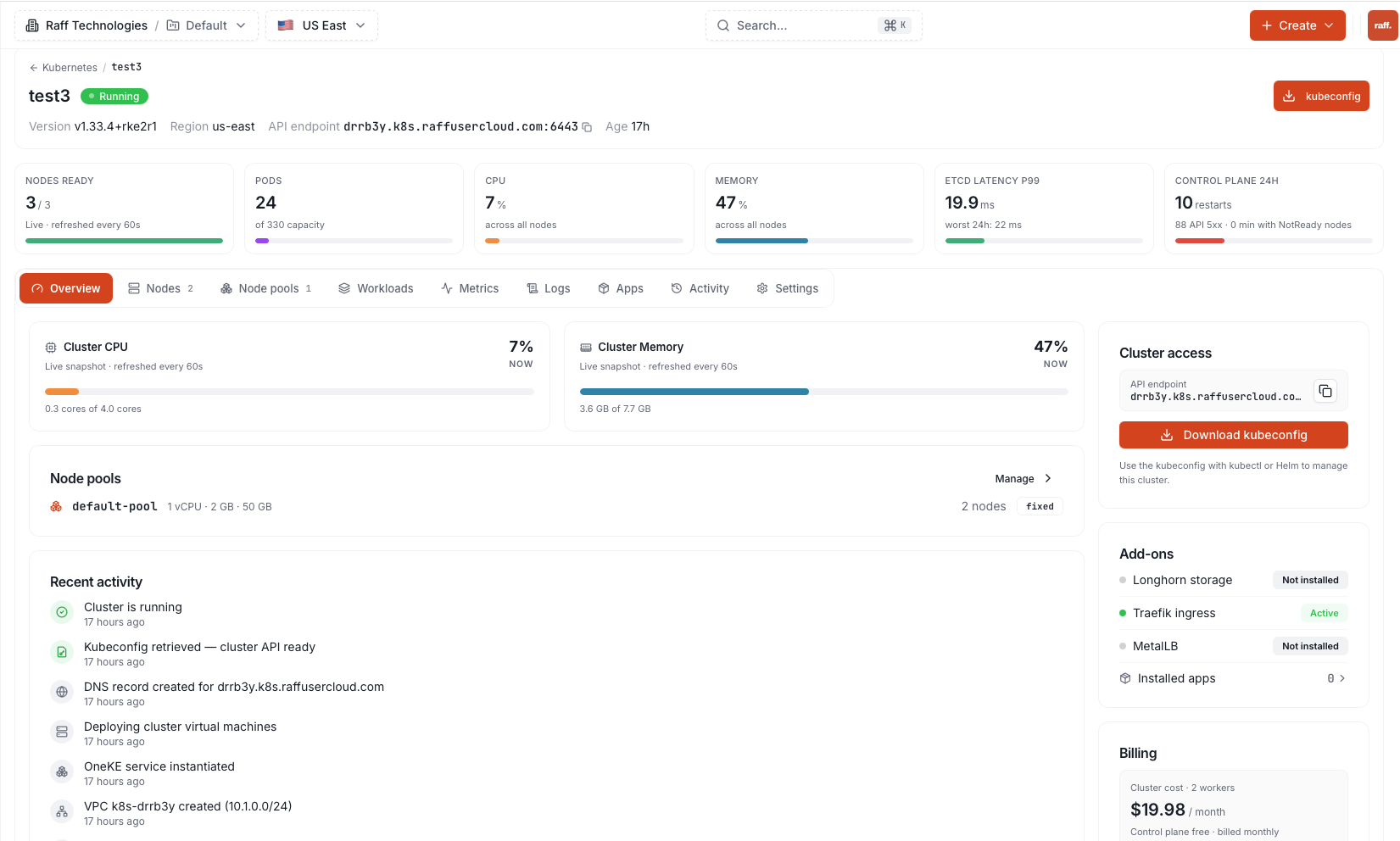Click the OneKE service instantiated icon
Screen dimensions: 1400x841
62,771
